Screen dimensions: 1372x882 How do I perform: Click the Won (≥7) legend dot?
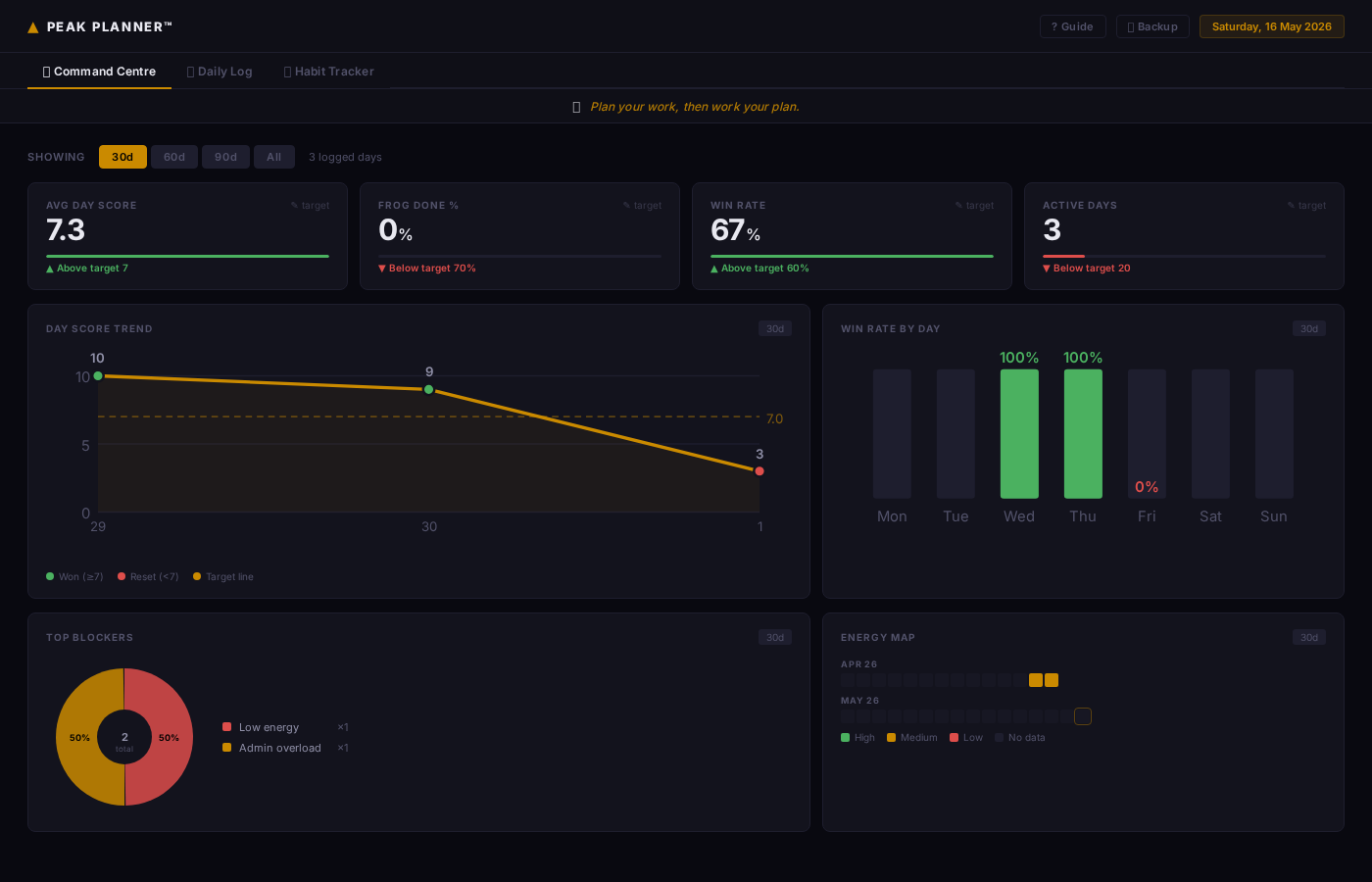pyautogui.click(x=50, y=576)
